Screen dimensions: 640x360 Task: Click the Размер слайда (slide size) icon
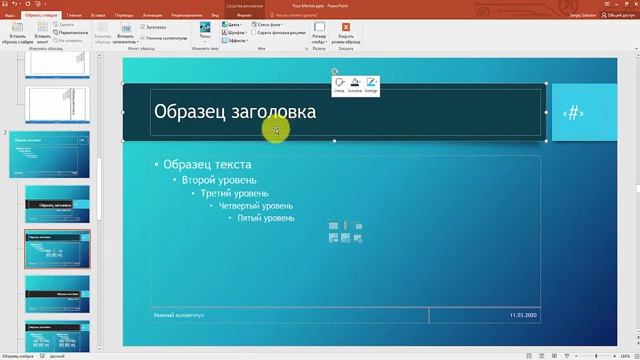pos(319,27)
